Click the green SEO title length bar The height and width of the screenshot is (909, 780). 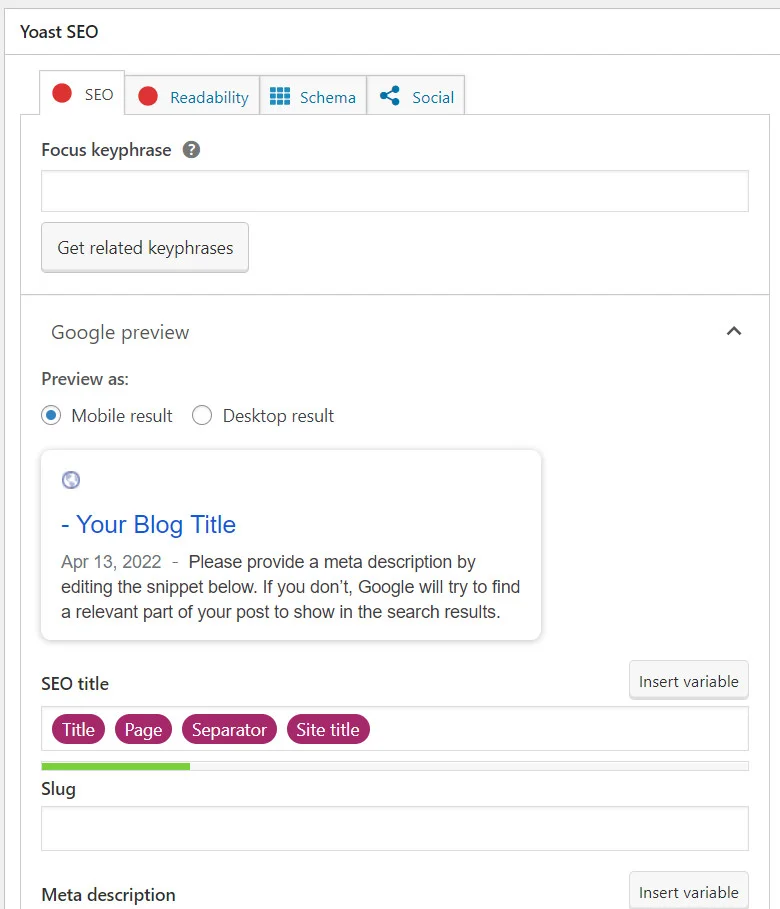115,765
